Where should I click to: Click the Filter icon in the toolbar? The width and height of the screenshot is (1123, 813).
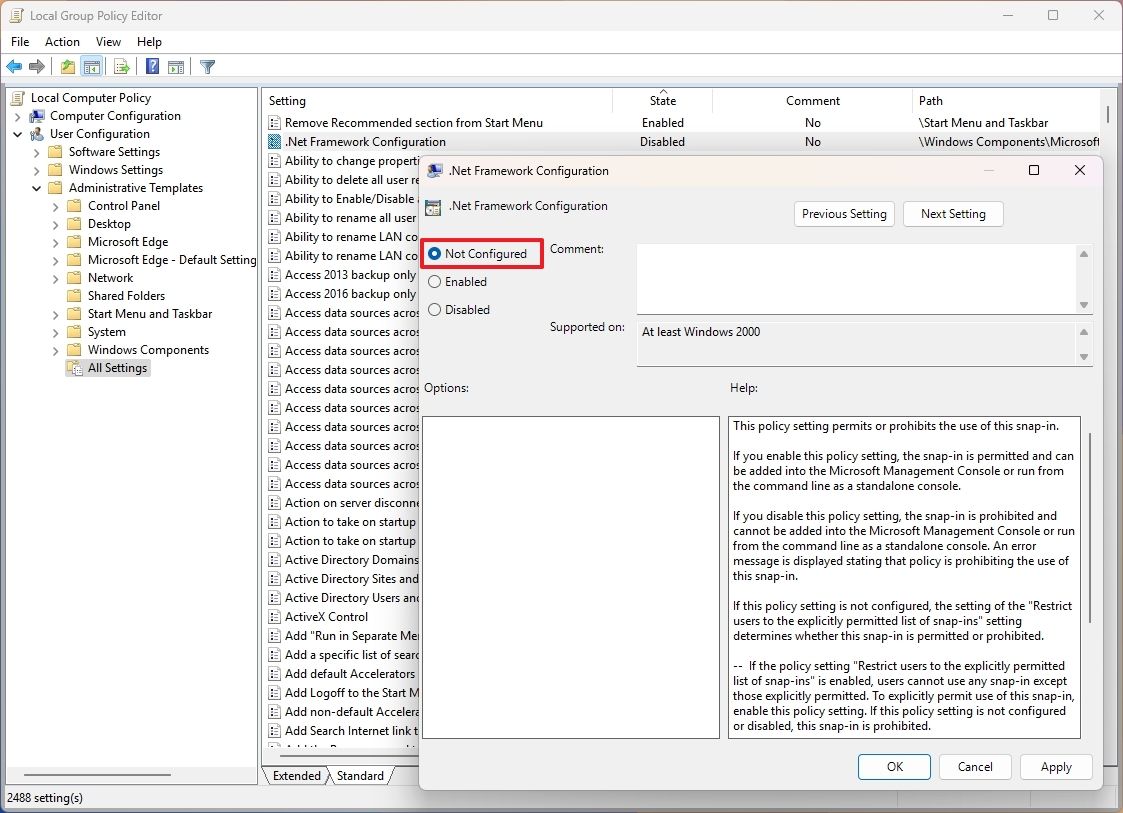207,66
